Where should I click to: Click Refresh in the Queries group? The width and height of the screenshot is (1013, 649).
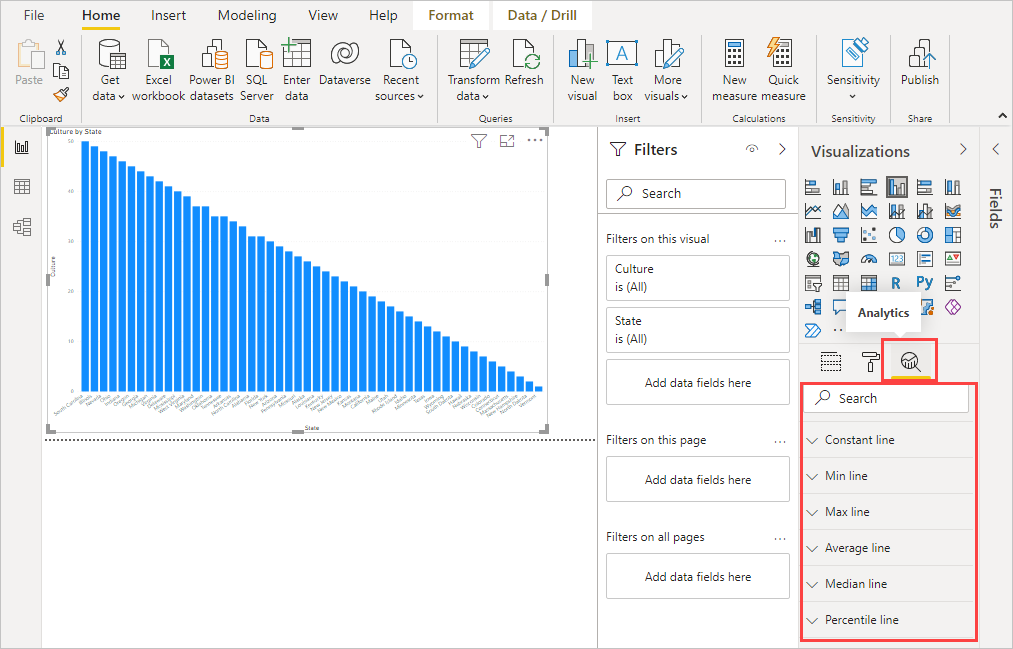coord(524,60)
